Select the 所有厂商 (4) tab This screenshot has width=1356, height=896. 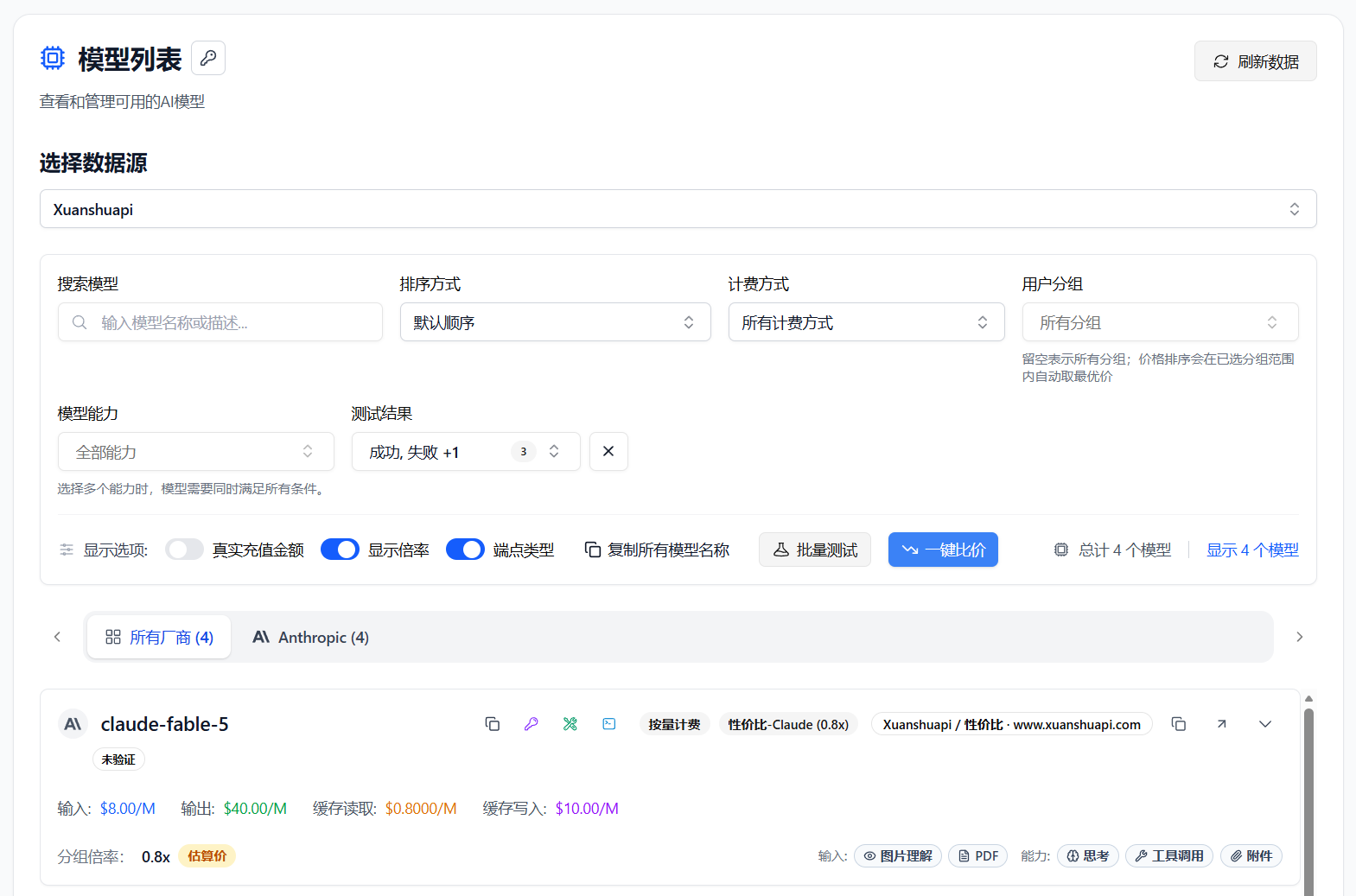(x=159, y=637)
